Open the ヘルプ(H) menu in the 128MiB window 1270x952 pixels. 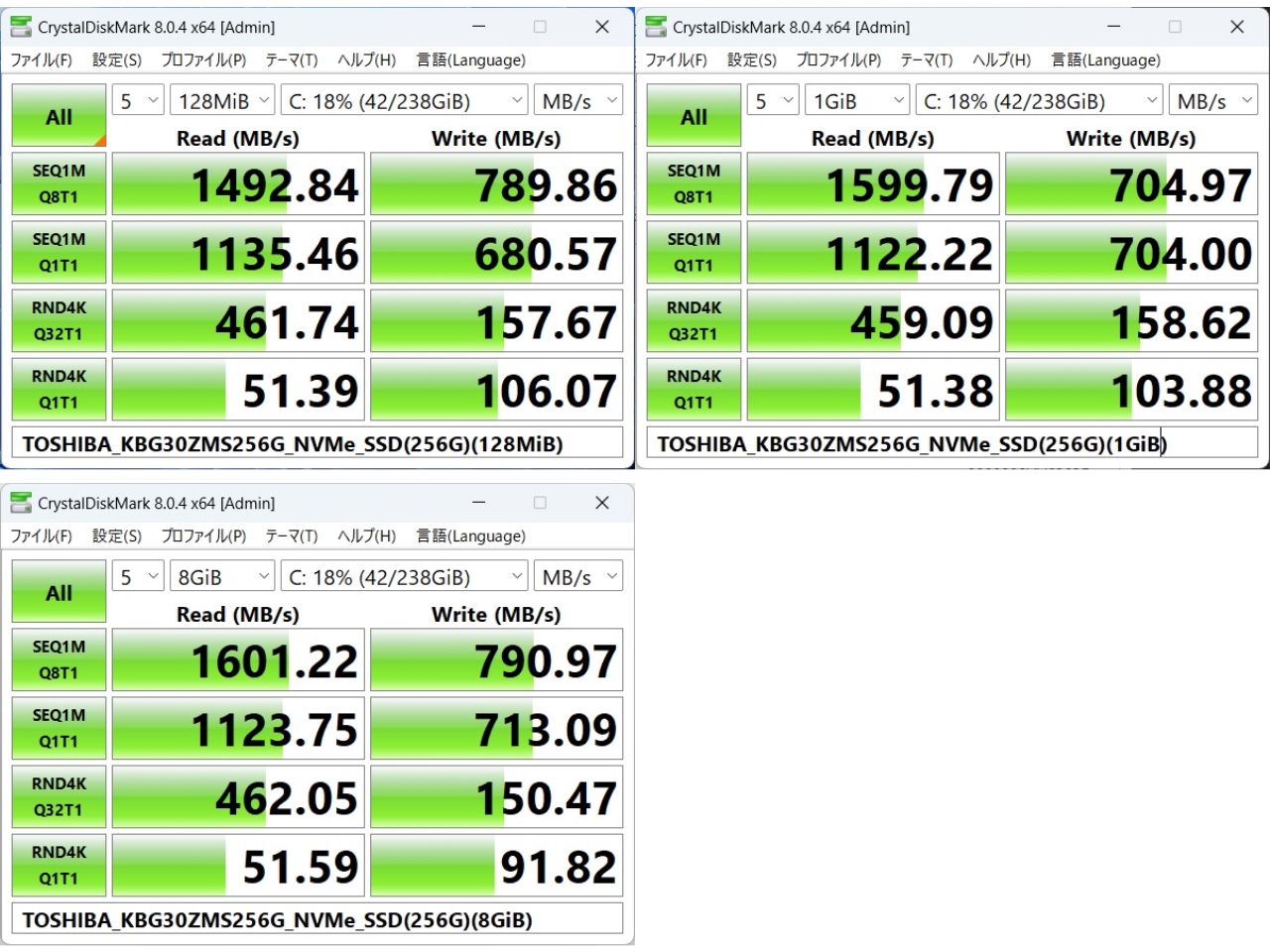367,60
